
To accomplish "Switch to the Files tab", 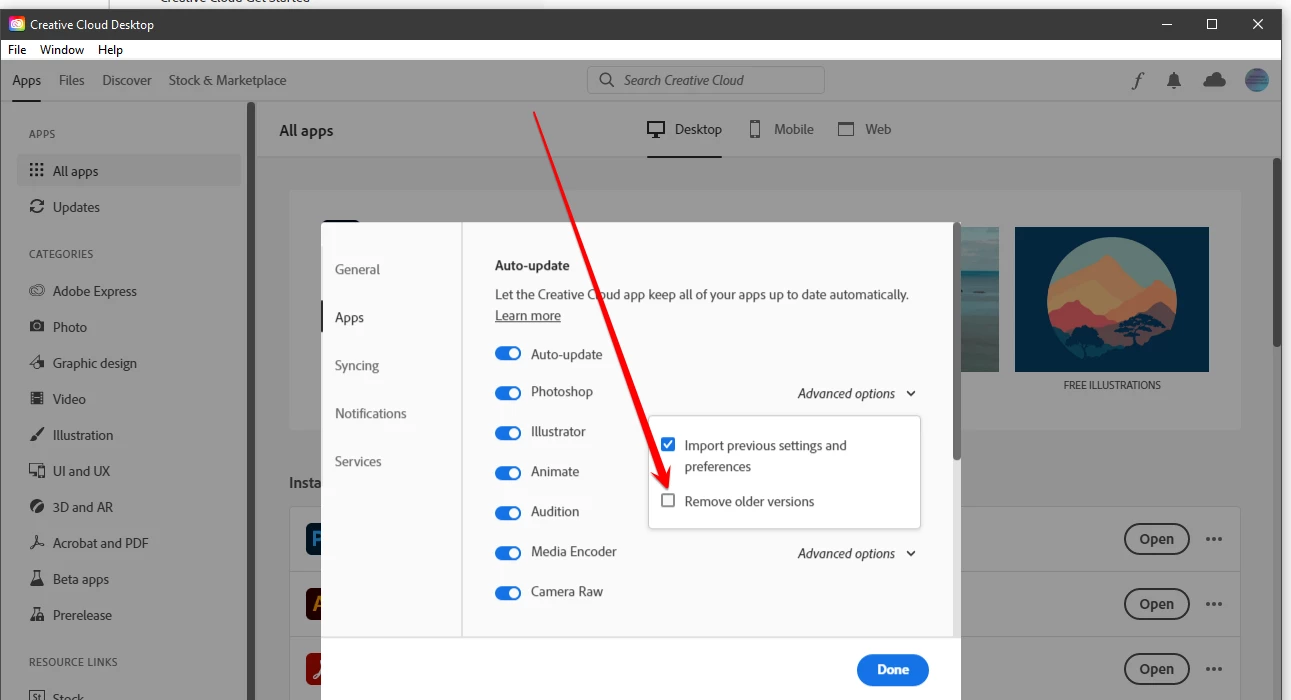I will (72, 80).
